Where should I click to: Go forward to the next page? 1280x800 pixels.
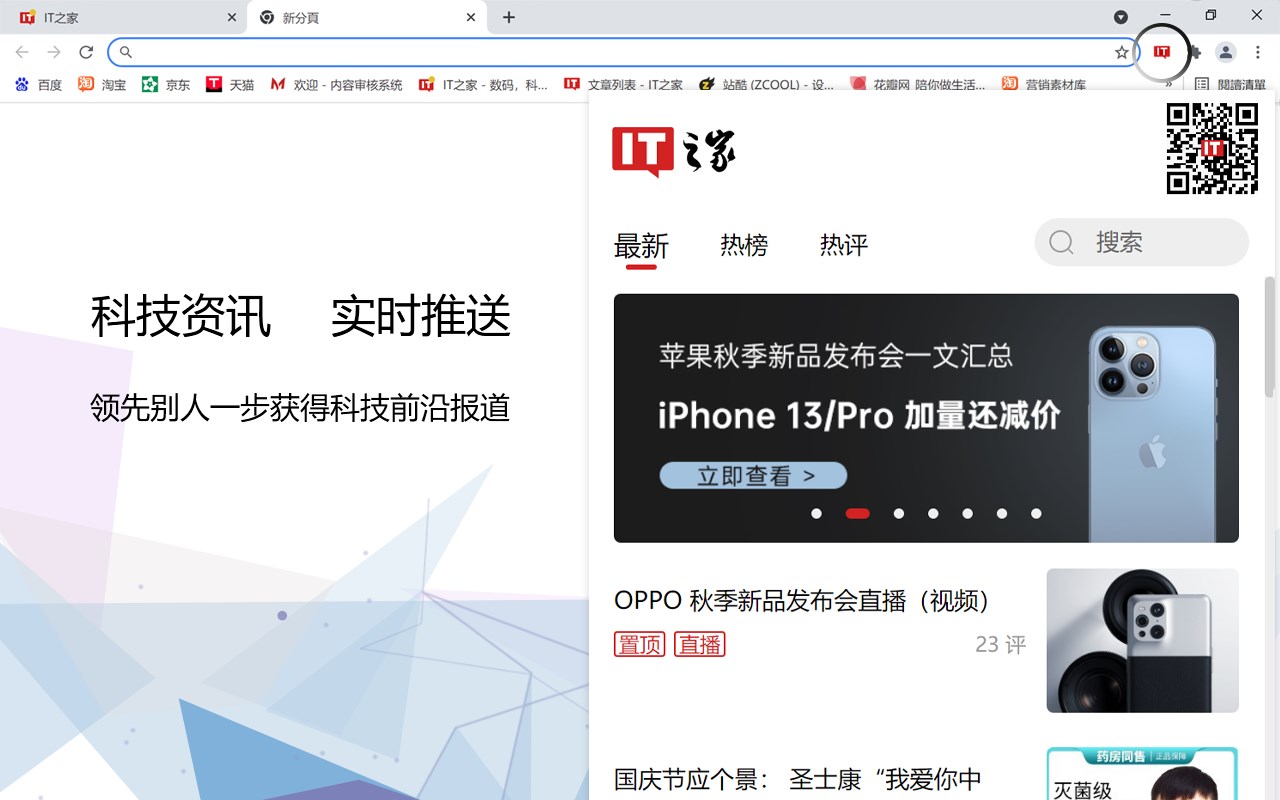point(54,52)
